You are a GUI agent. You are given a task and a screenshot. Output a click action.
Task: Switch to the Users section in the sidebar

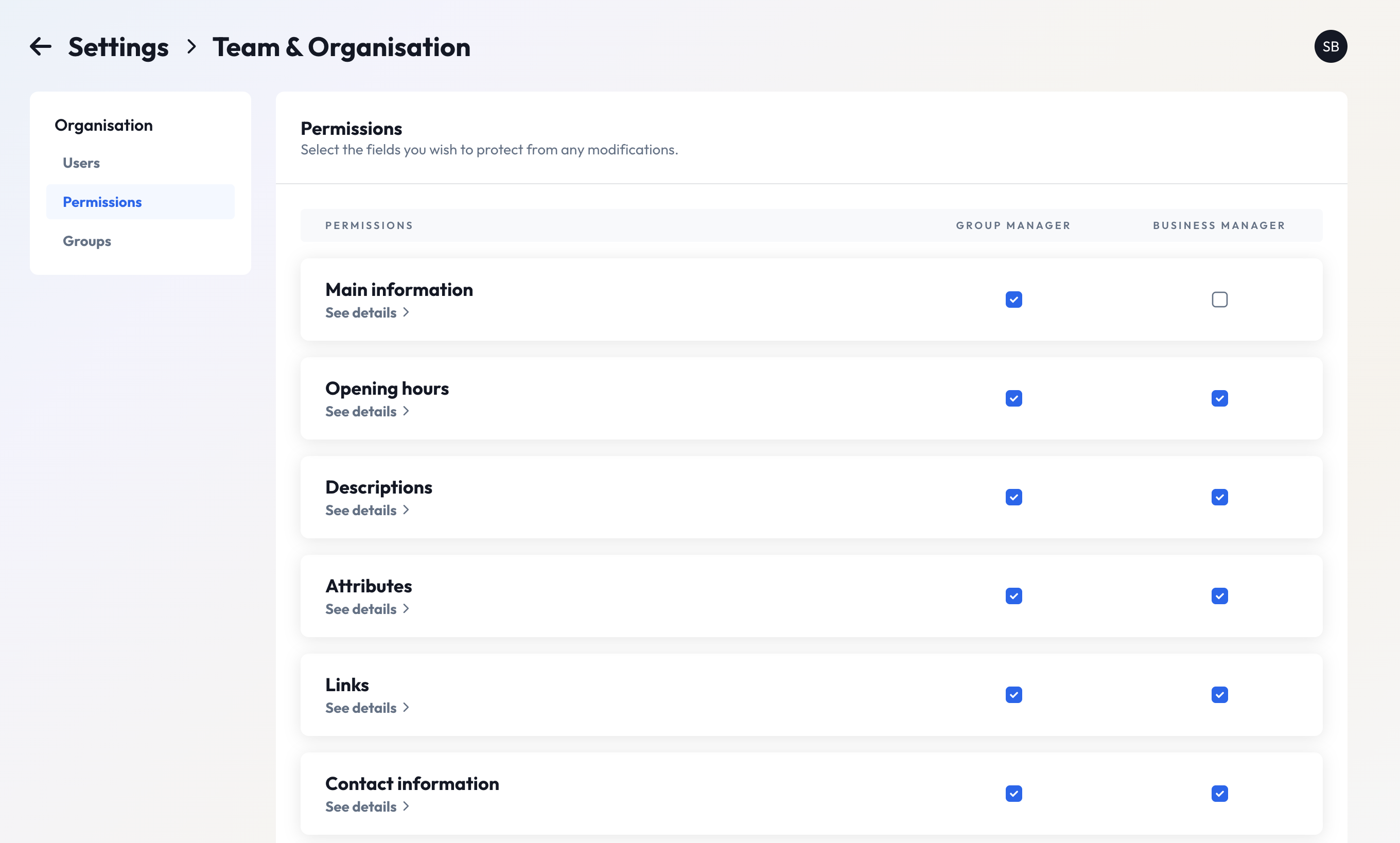point(81,163)
